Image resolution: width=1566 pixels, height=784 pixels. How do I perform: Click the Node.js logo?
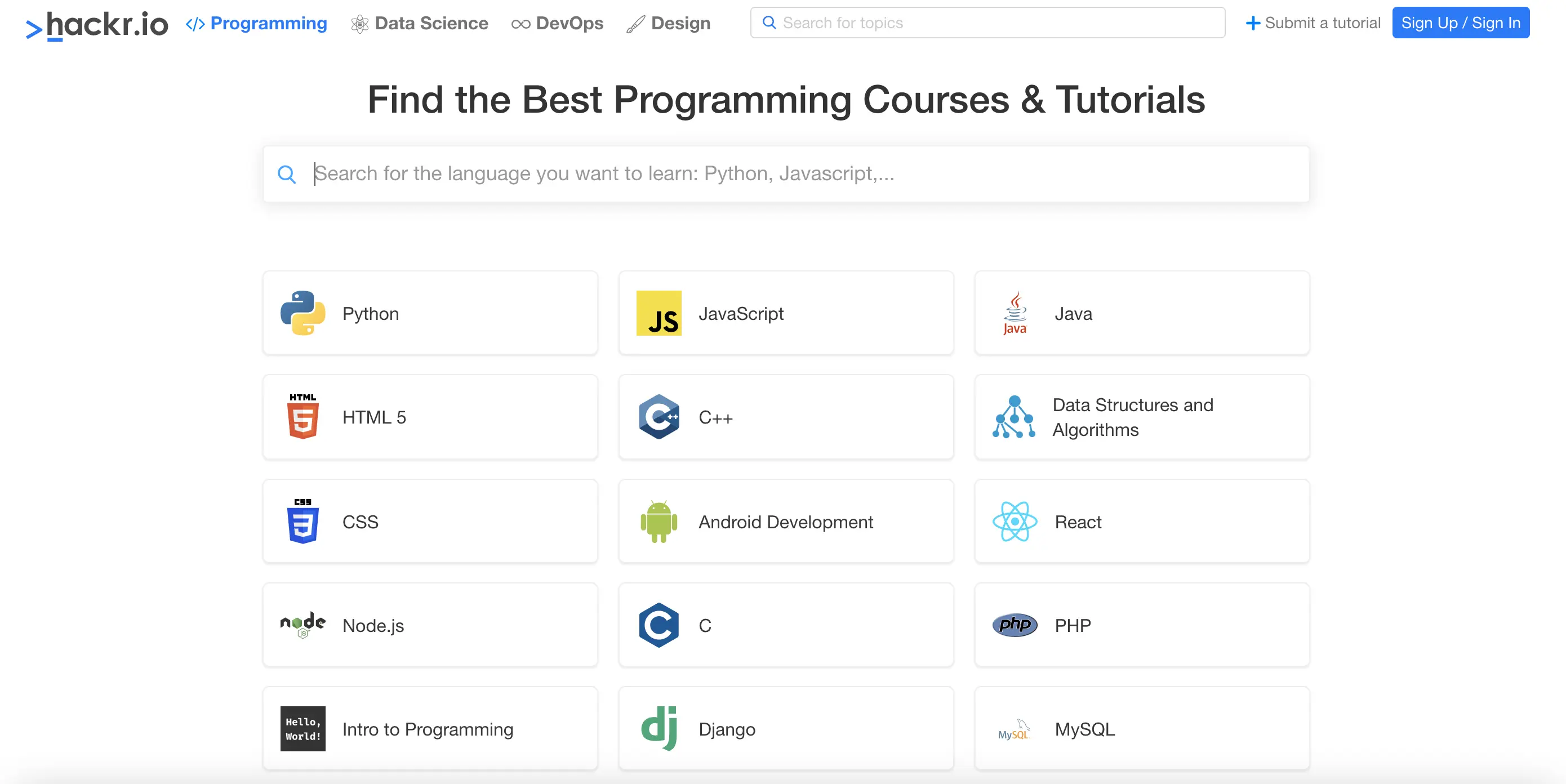(302, 625)
